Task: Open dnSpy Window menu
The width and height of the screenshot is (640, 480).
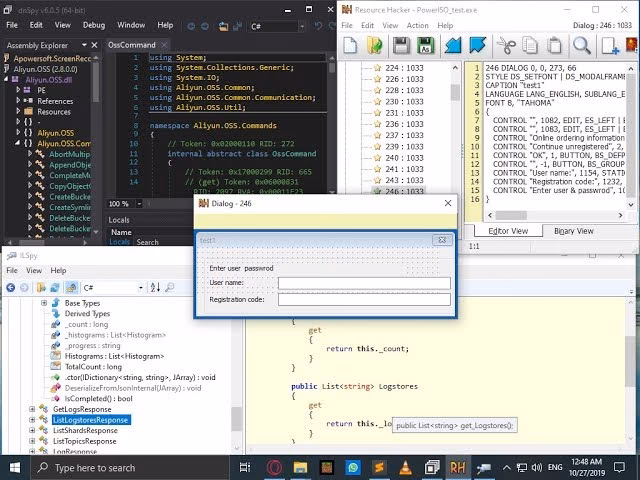Action: click(x=131, y=25)
